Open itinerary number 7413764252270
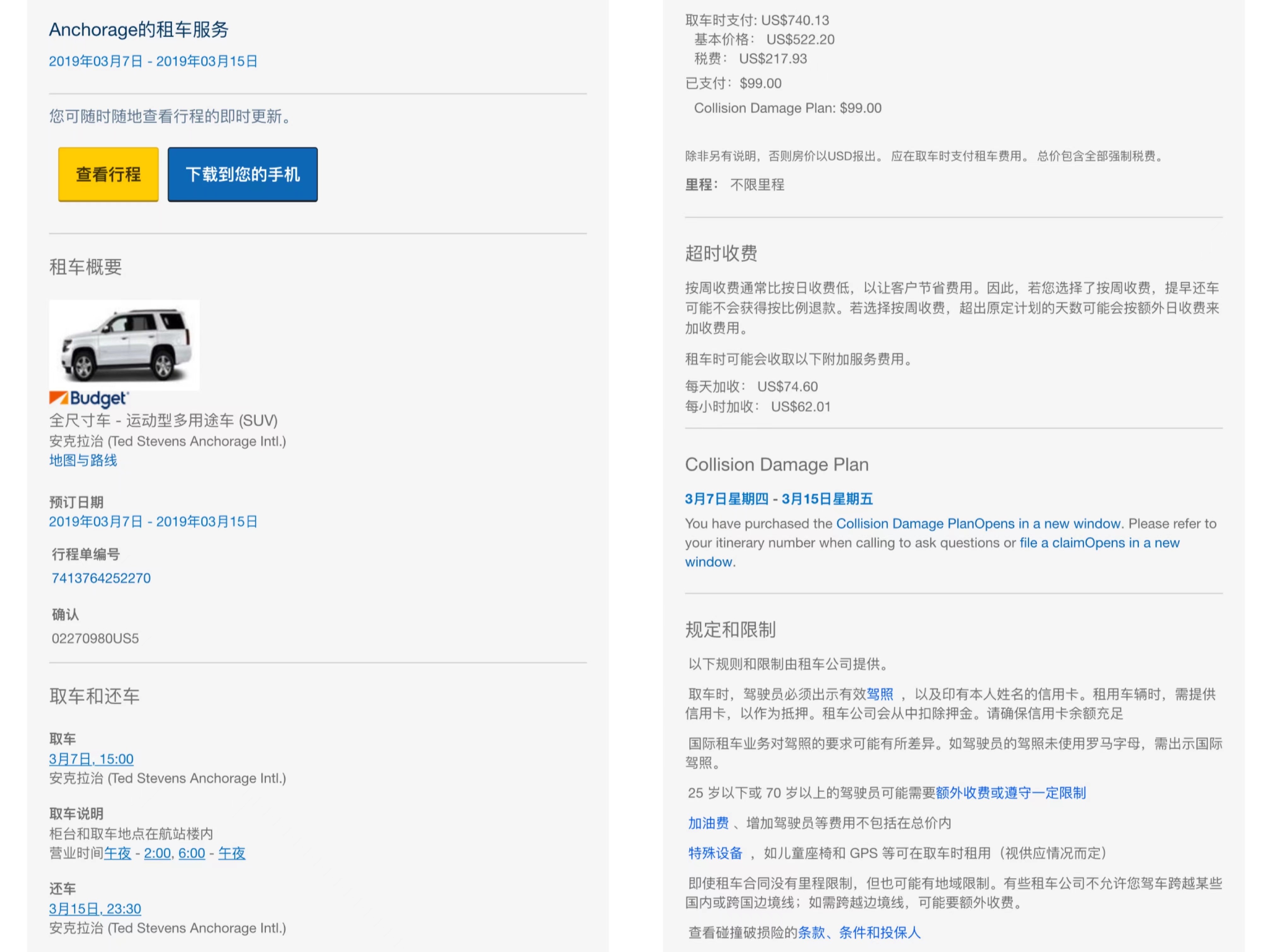This screenshot has width=1272, height=952. [101, 578]
